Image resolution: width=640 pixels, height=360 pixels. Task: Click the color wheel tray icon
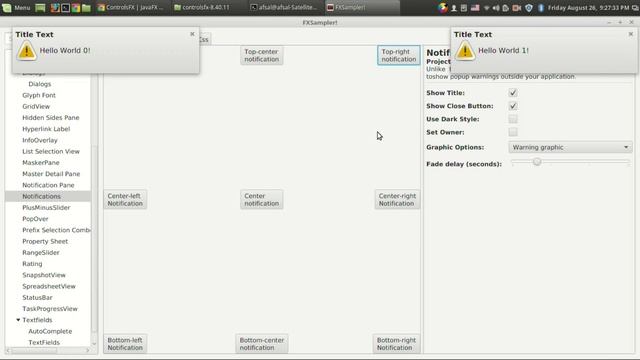pos(443,7)
